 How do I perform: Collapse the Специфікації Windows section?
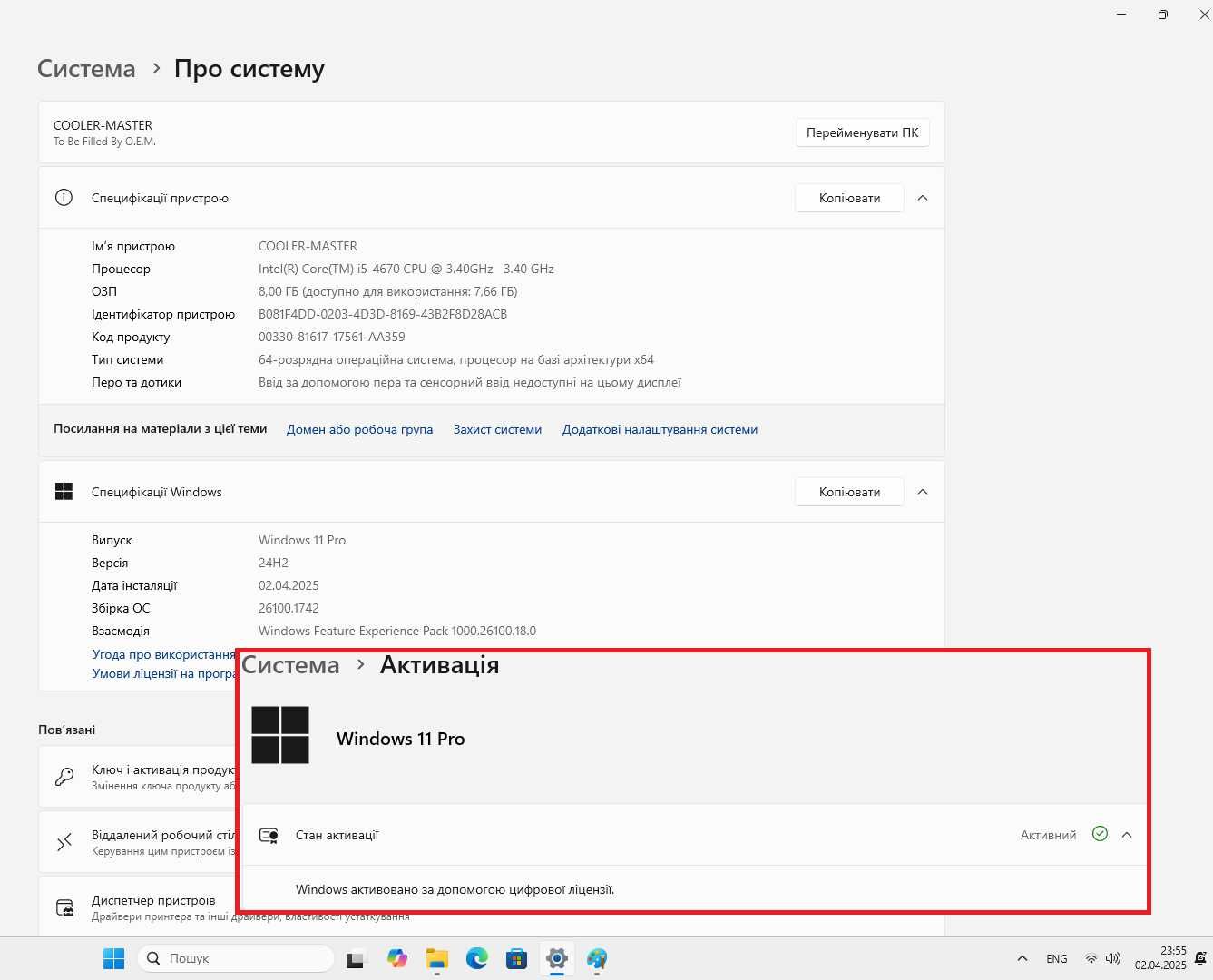tap(923, 492)
